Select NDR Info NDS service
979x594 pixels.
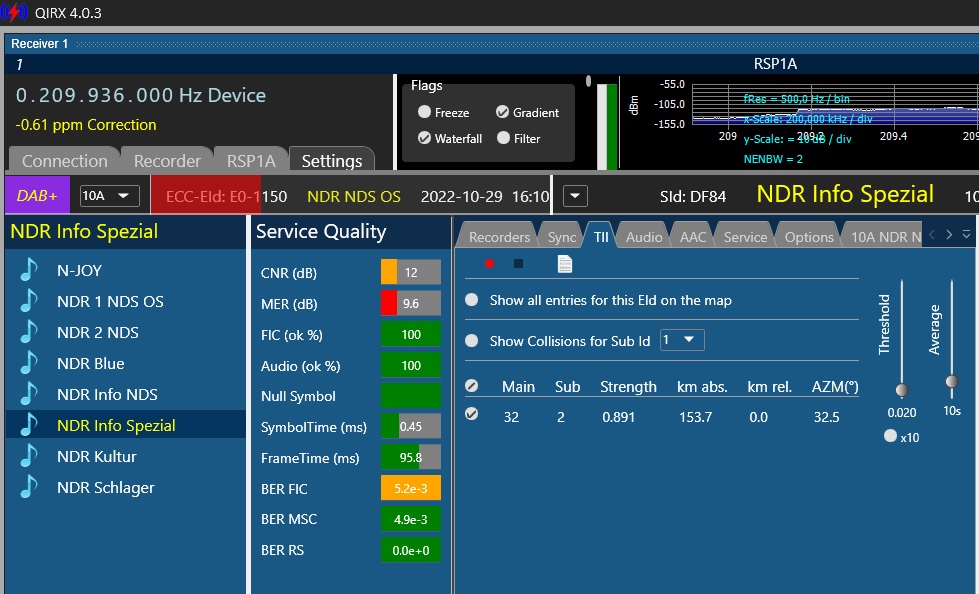pyautogui.click(x=107, y=394)
